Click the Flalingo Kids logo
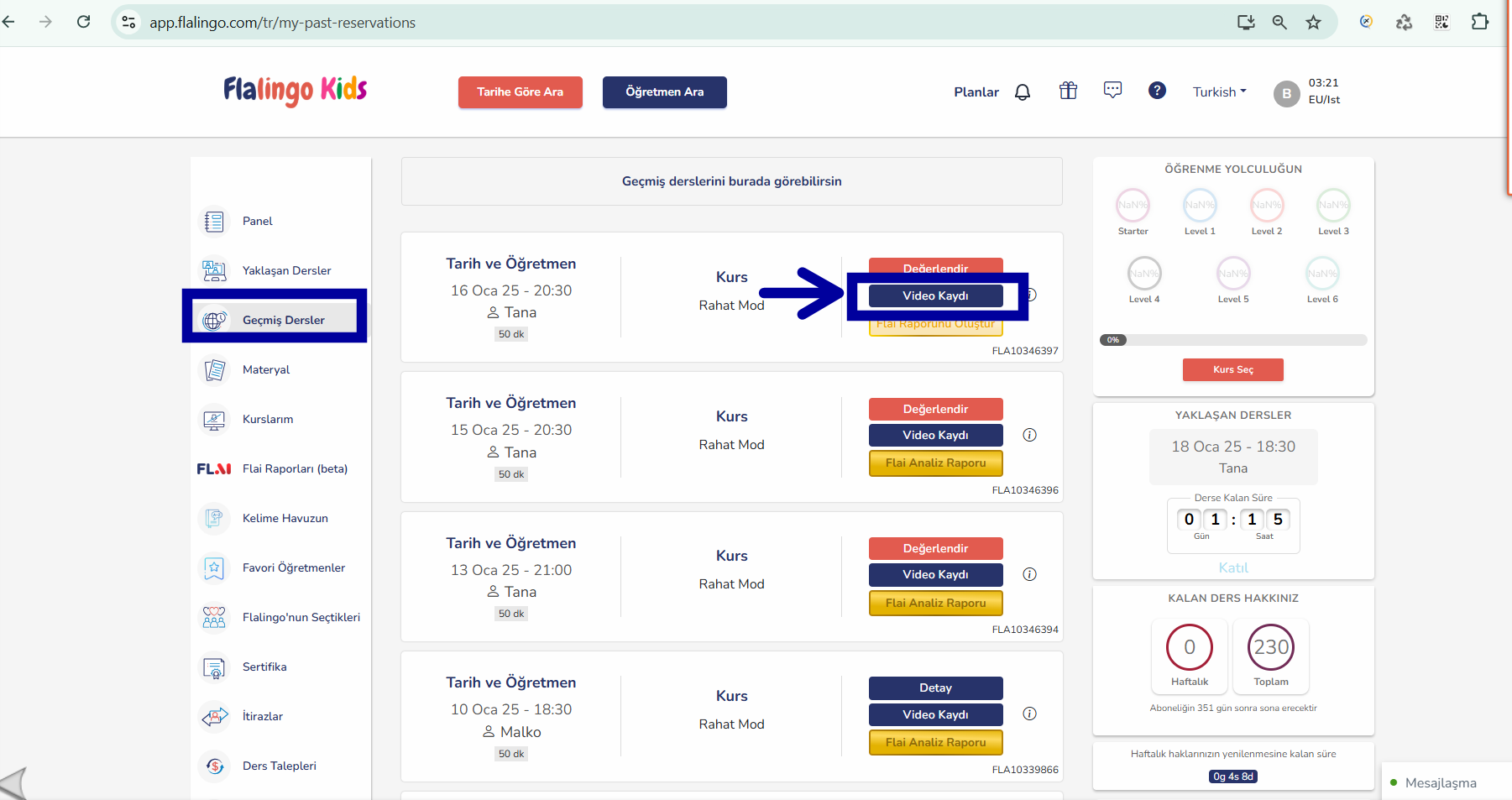This screenshot has width=1512, height=800. [x=295, y=90]
